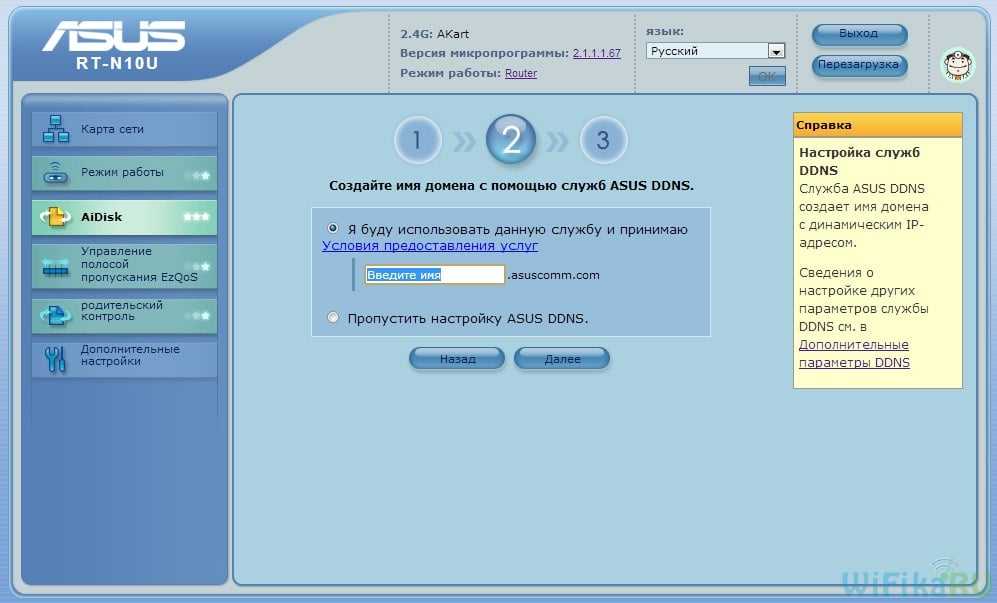Click the EzQoS bandwidth icon

point(56,268)
